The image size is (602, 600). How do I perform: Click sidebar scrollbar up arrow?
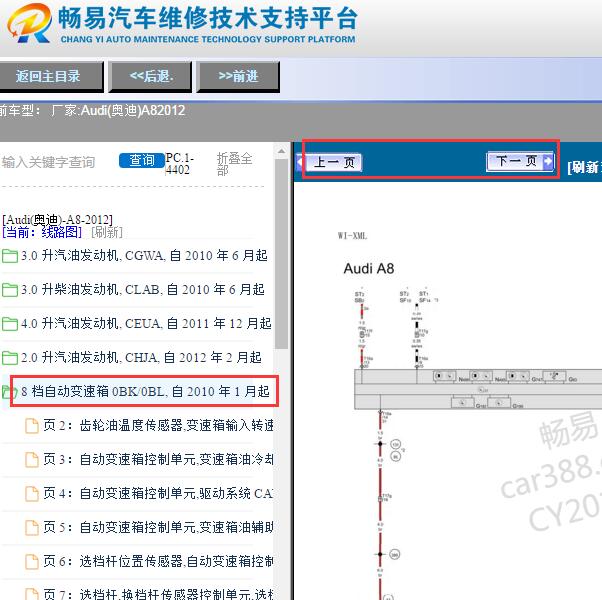(x=281, y=152)
